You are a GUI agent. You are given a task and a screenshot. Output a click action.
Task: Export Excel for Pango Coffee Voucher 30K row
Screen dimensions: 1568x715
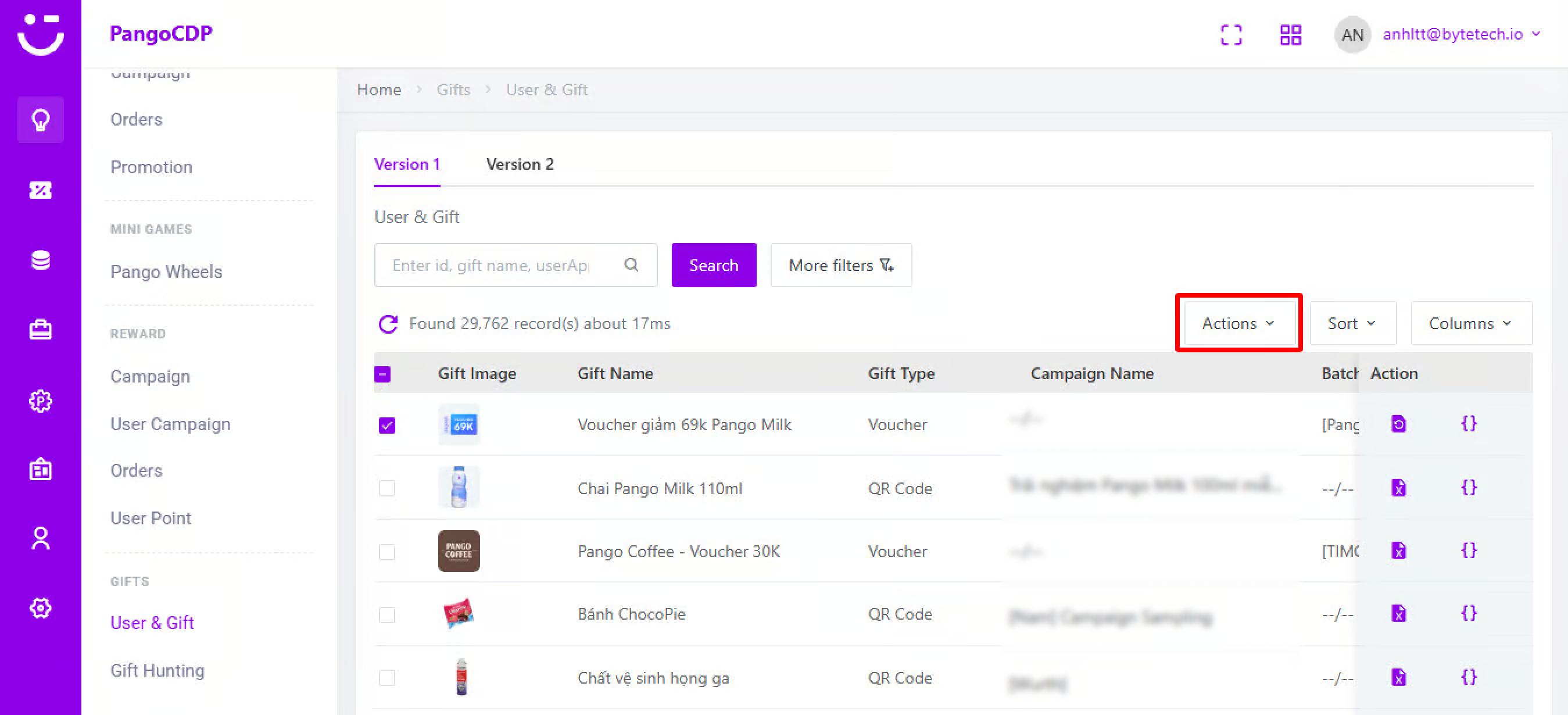point(1398,550)
